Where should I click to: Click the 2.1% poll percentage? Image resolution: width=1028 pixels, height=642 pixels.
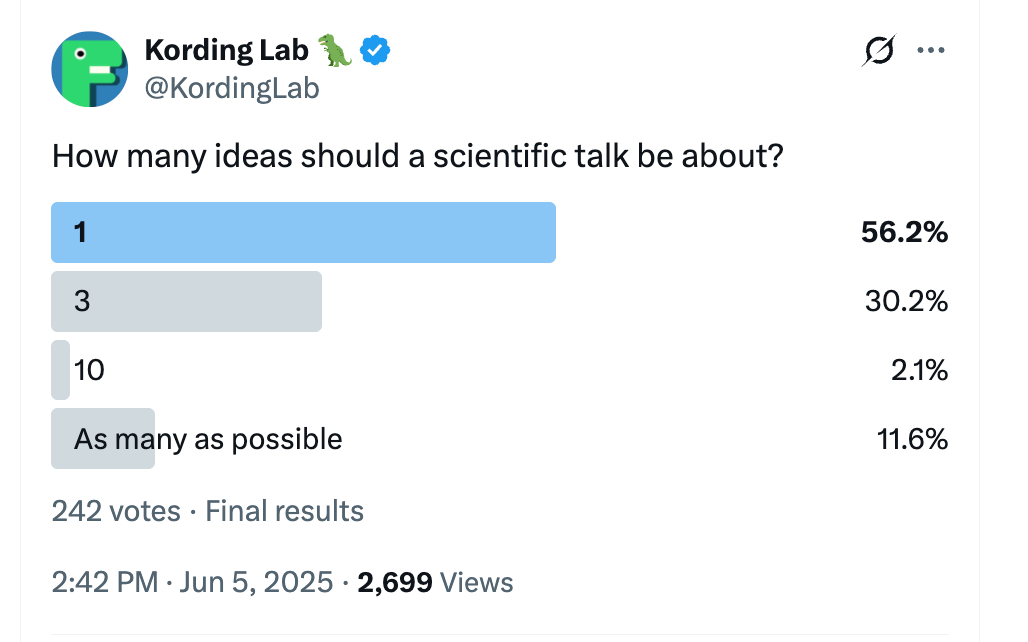pyautogui.click(x=919, y=370)
